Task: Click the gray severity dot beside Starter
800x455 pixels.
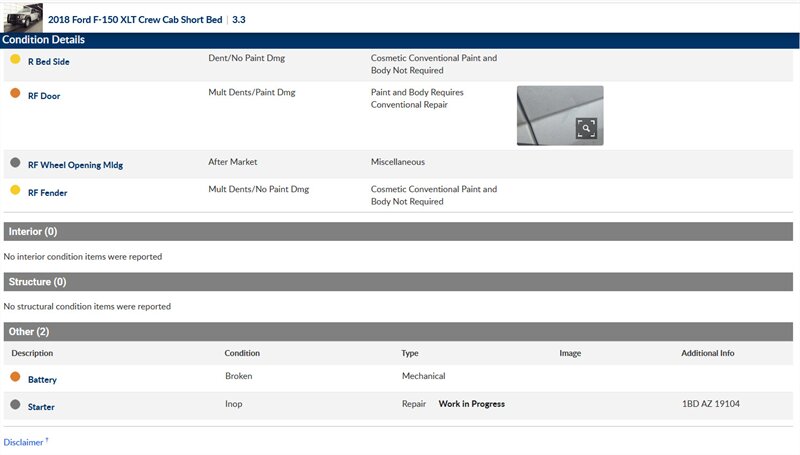Action: tap(15, 405)
